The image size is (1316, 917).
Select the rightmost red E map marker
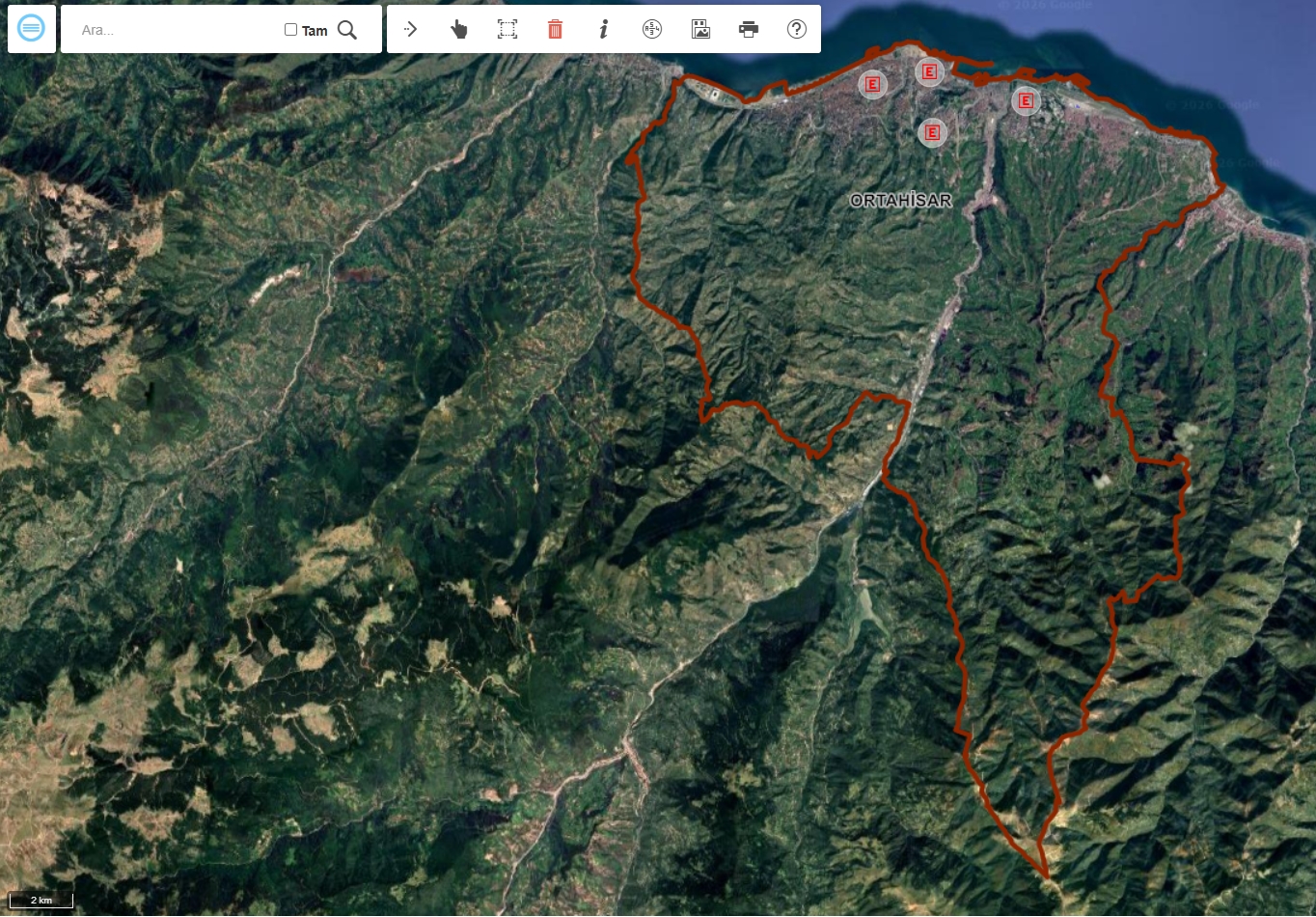click(1026, 99)
